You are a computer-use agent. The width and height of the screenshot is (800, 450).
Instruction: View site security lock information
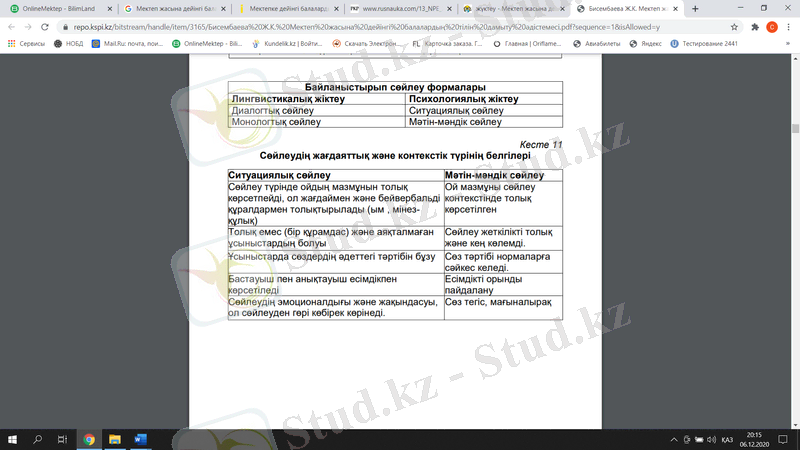(65, 27)
